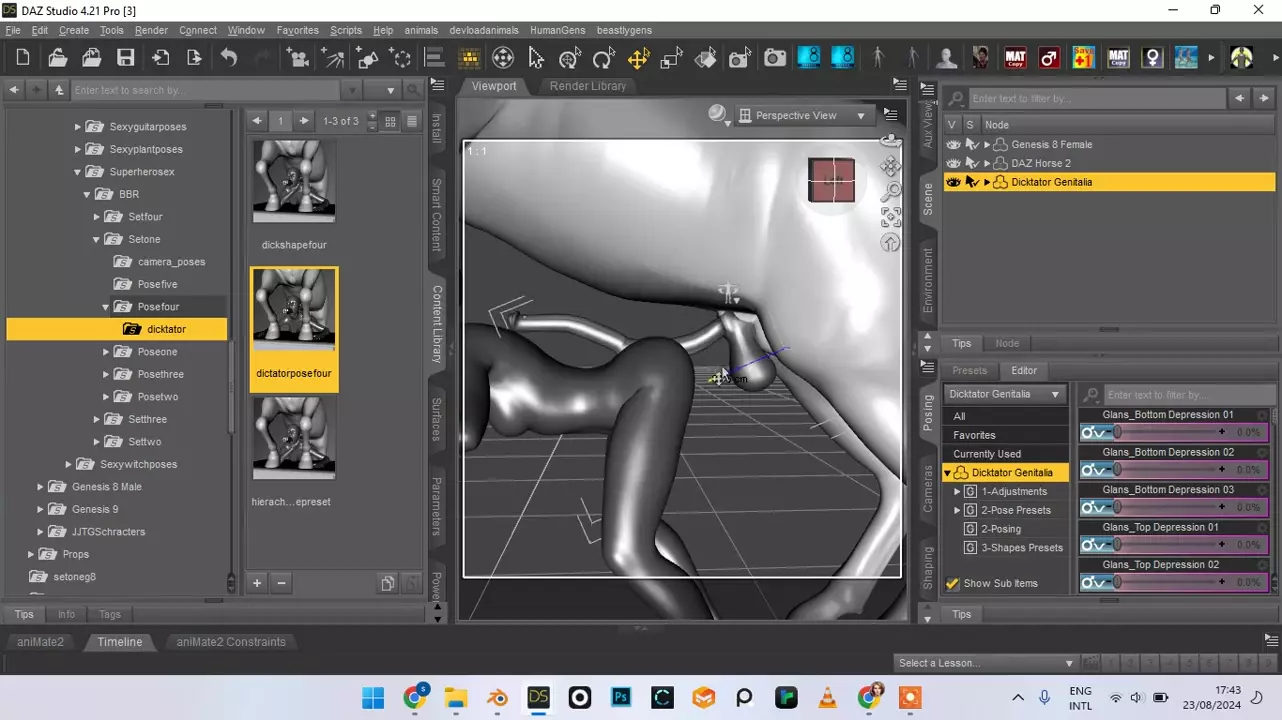The image size is (1282, 720).
Task: Expand the Poseone folder
Action: 106,352
